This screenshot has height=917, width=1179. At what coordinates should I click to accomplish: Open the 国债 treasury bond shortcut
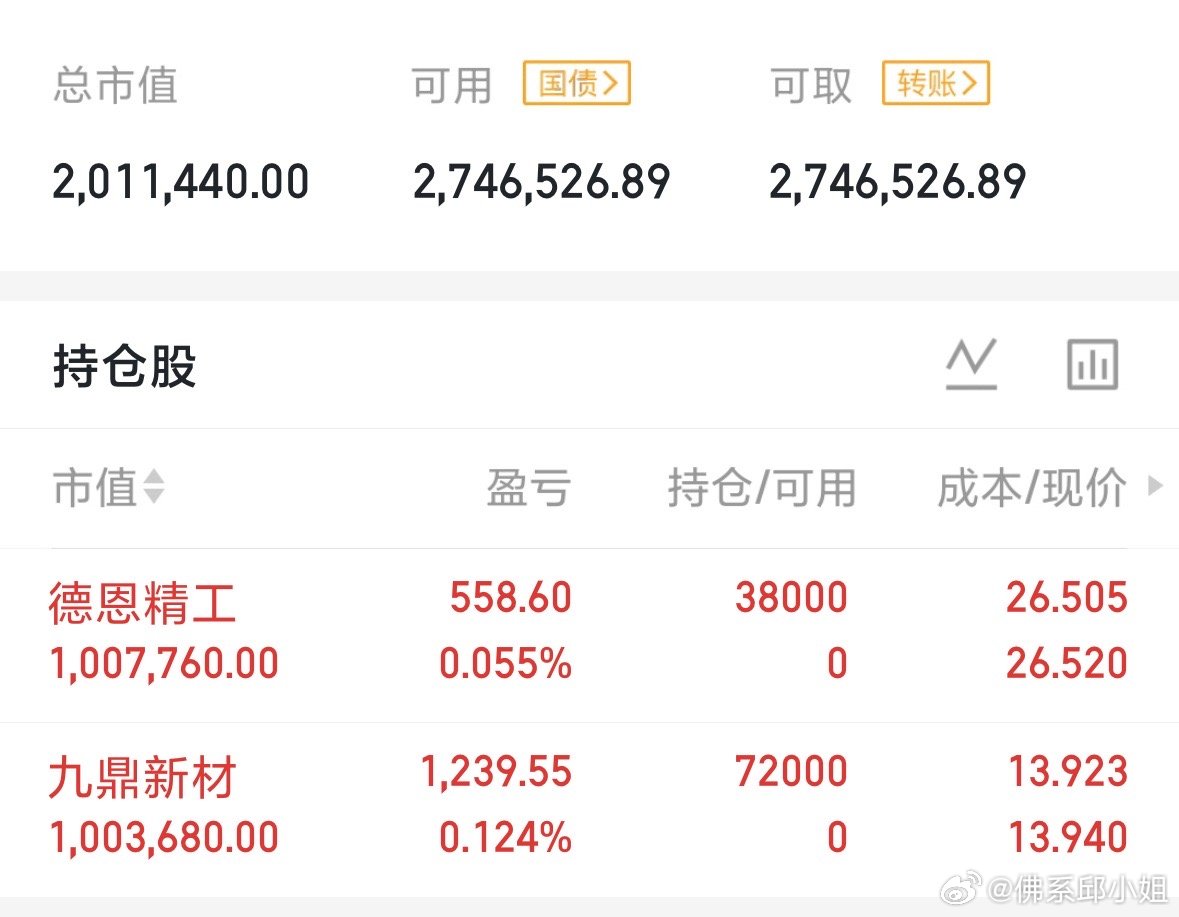tap(576, 85)
